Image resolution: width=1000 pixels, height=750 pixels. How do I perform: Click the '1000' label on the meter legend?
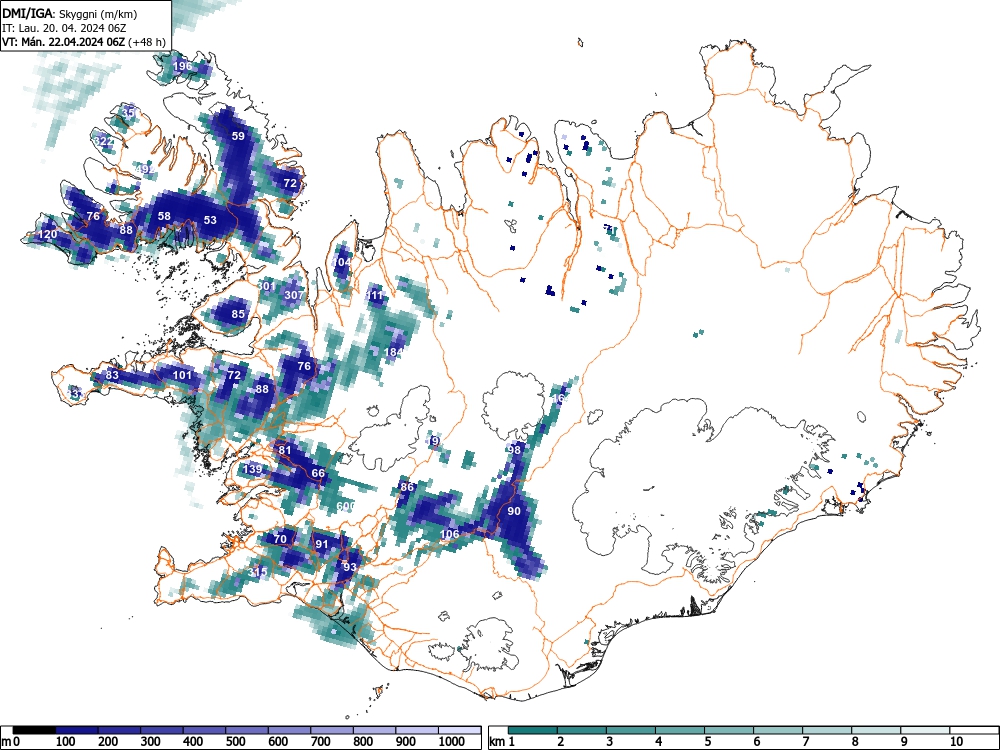[x=452, y=742]
